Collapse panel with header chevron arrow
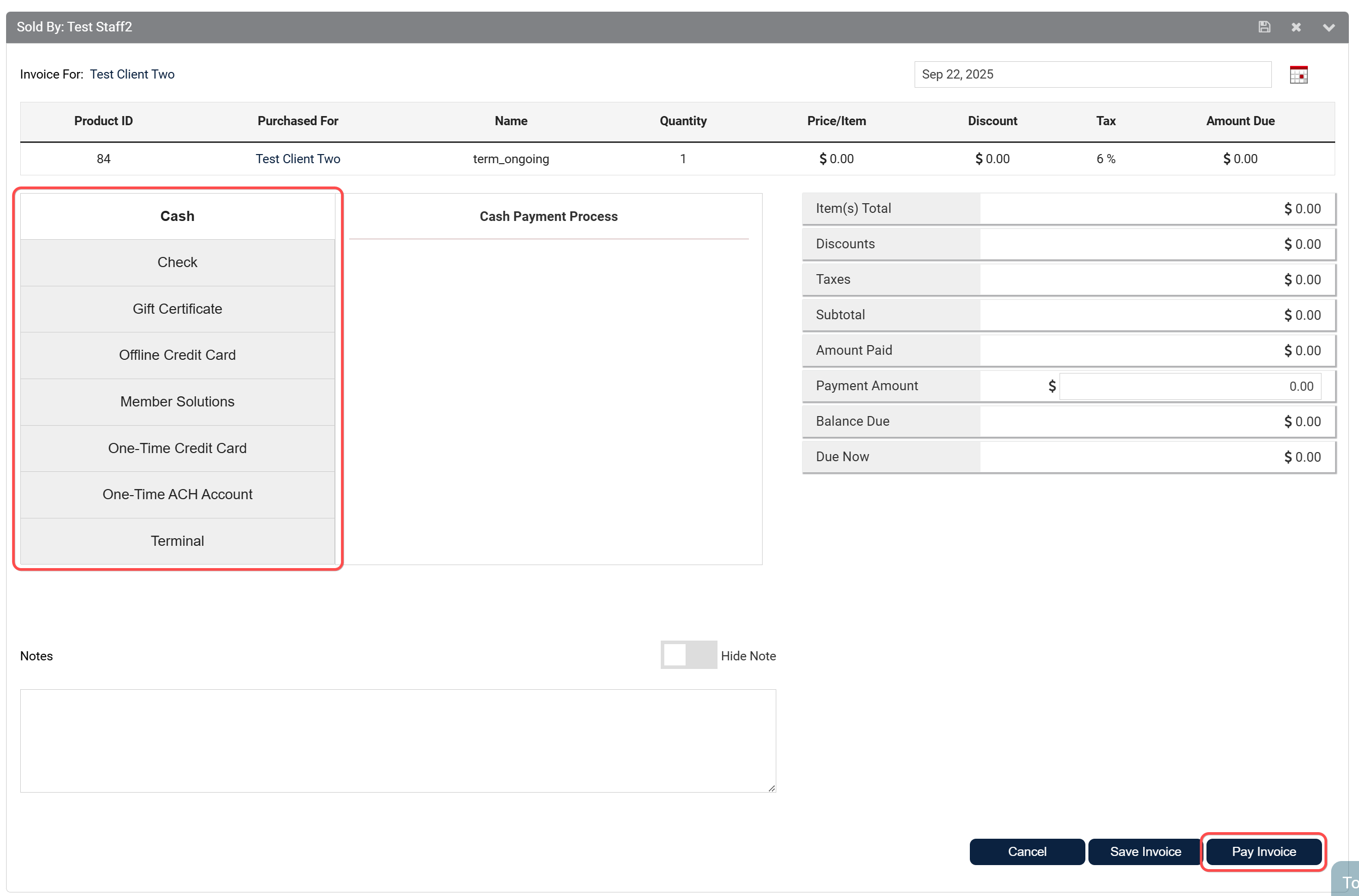1359x896 pixels. point(1329,27)
